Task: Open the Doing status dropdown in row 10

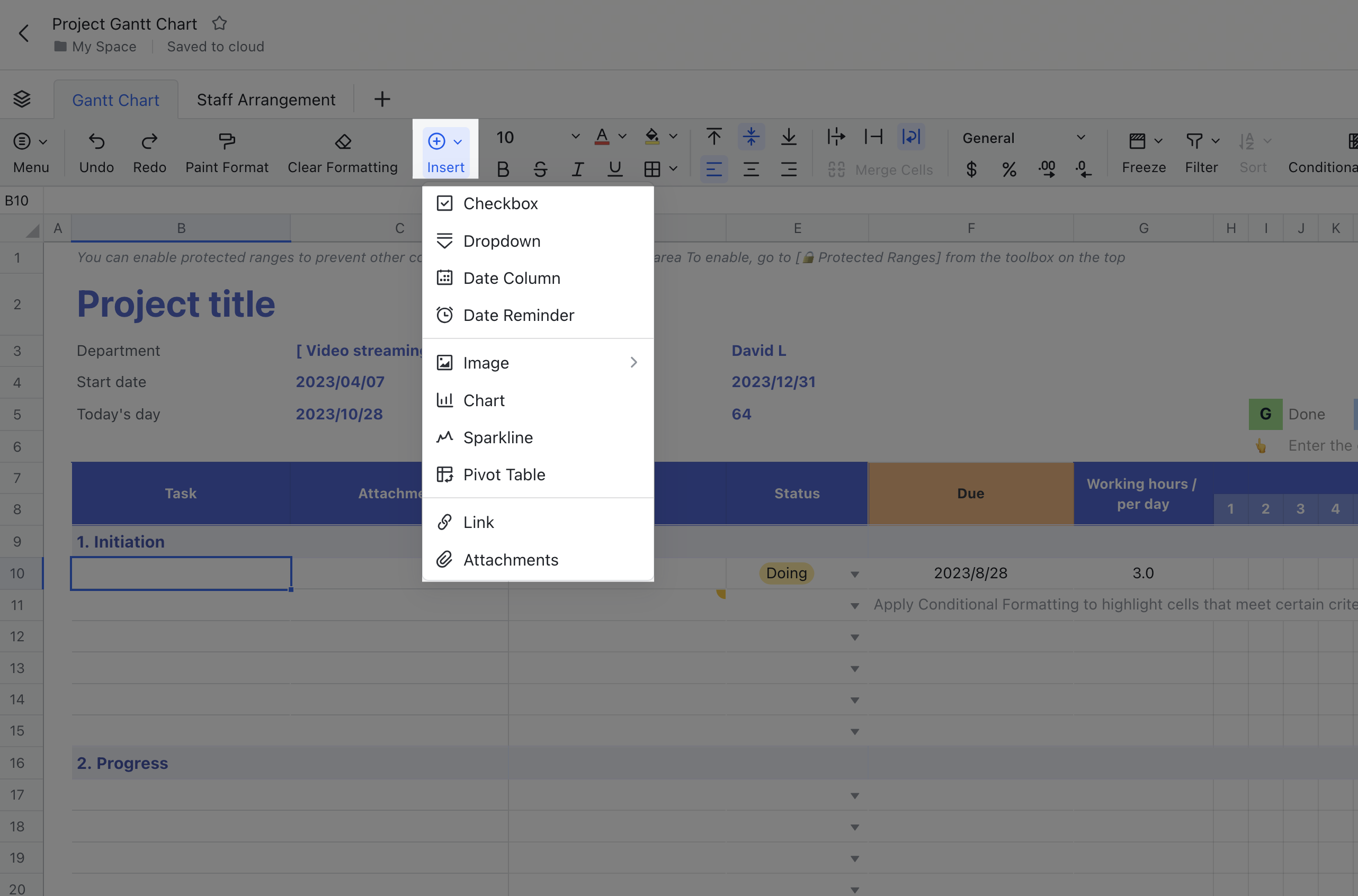Action: pyautogui.click(x=854, y=573)
